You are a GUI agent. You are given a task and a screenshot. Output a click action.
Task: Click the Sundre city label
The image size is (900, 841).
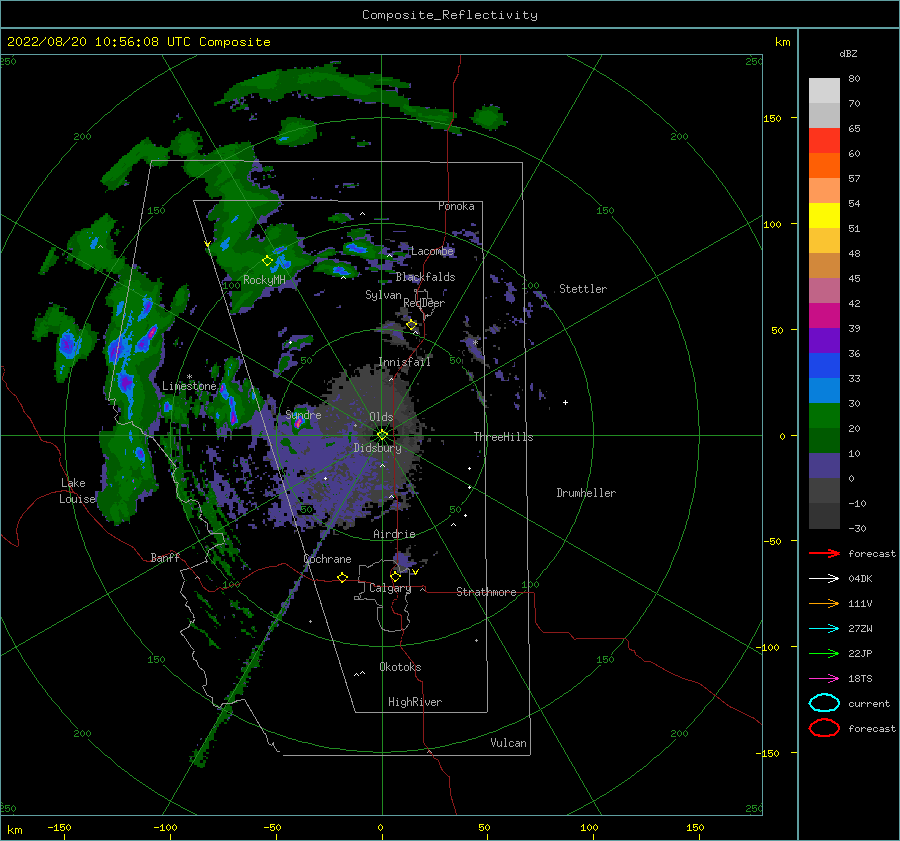(x=303, y=415)
